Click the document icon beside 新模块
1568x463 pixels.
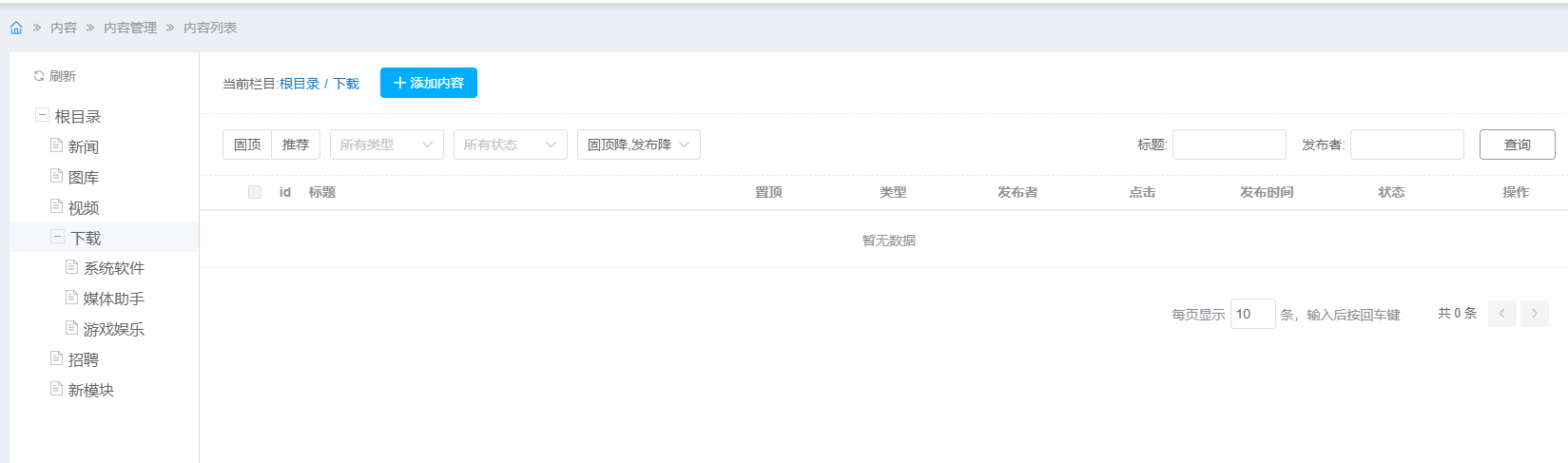pyautogui.click(x=56, y=389)
